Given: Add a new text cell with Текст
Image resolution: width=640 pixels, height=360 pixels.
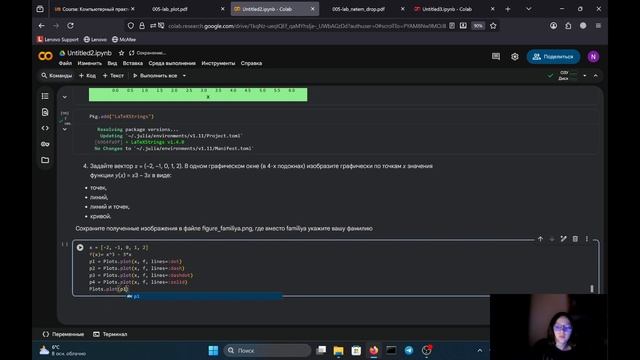Looking at the screenshot, I should 113,76.
